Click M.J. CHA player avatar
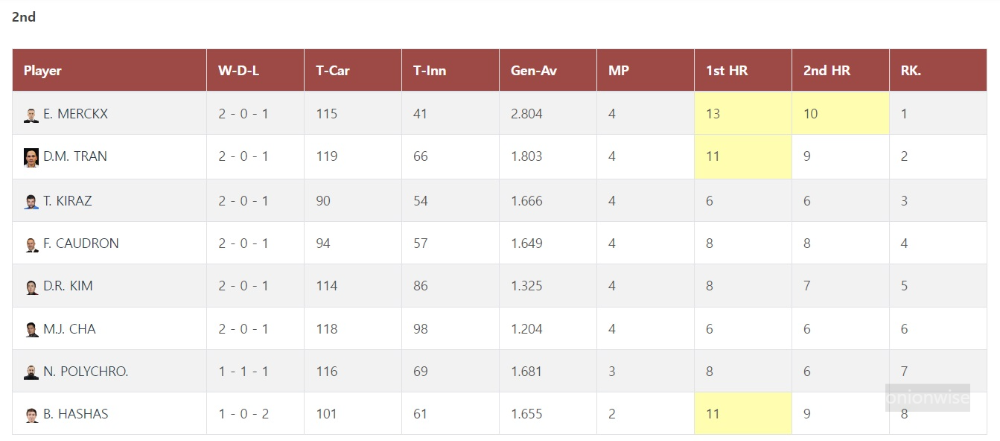1000x441 pixels. point(31,330)
